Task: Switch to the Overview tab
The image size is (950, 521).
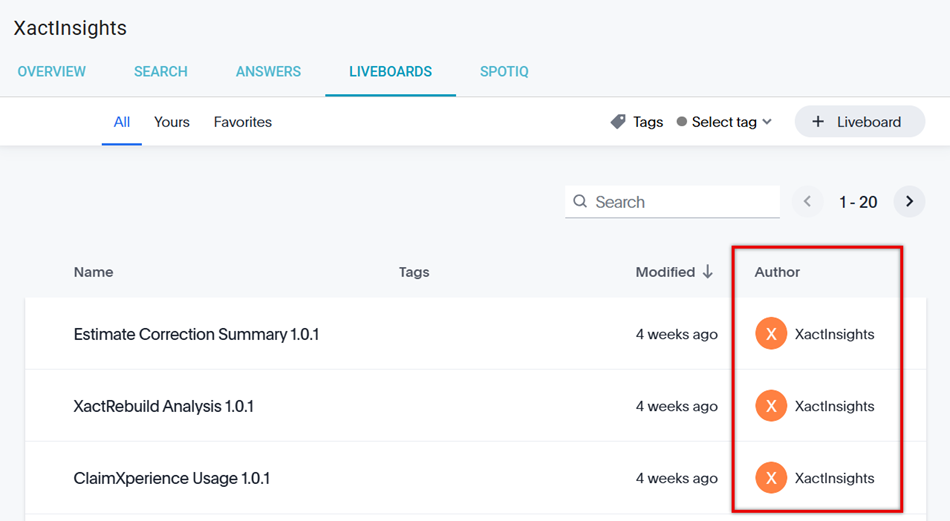Action: [x=52, y=72]
